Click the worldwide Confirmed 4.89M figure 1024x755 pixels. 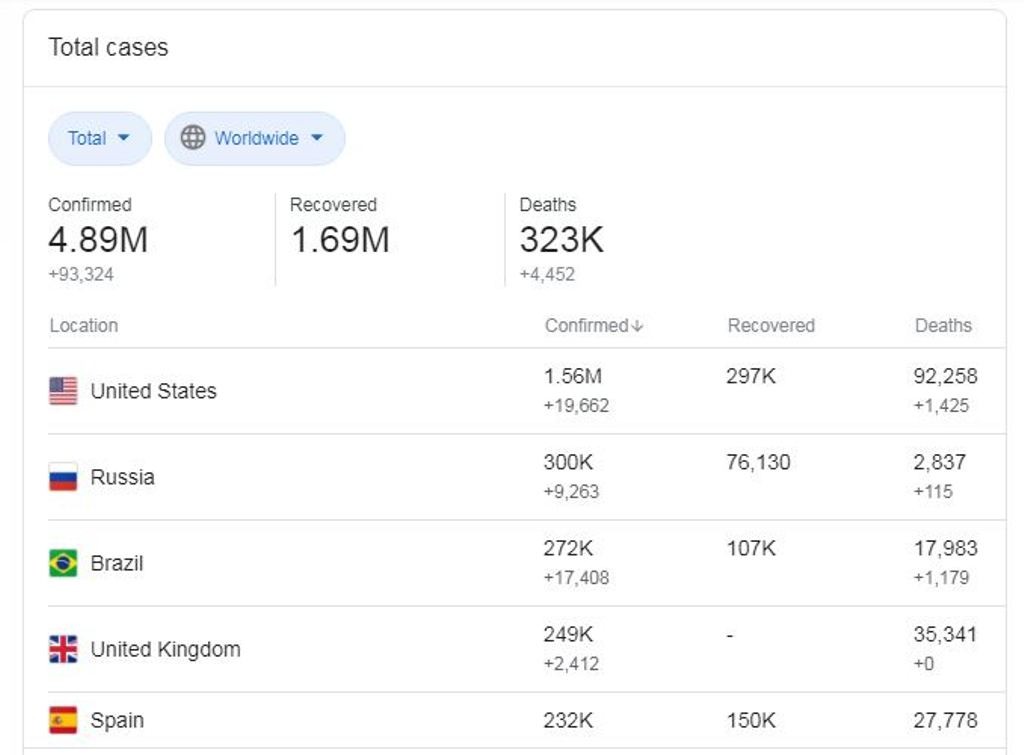tap(98, 240)
